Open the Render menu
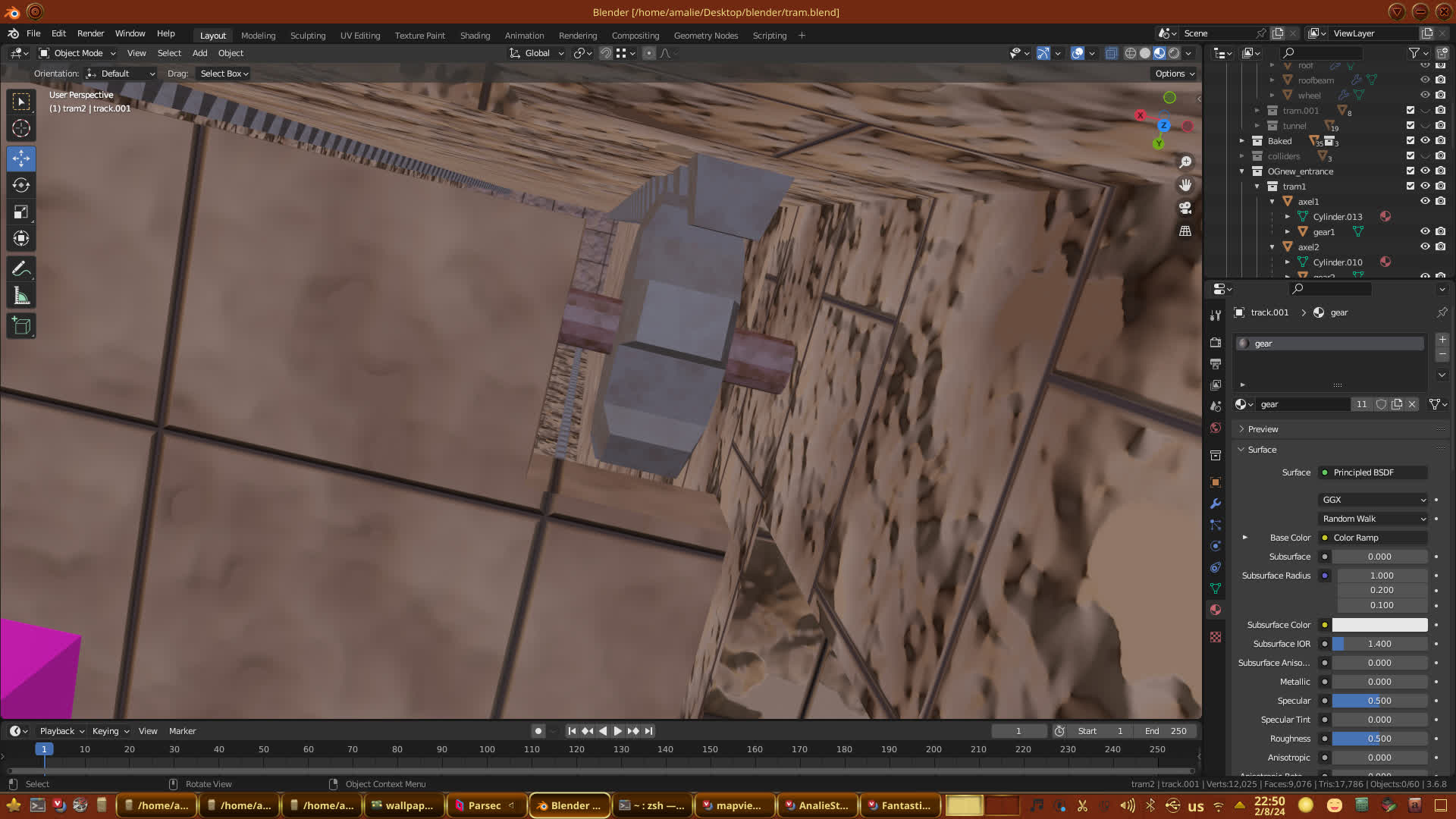1456x819 pixels. click(90, 33)
